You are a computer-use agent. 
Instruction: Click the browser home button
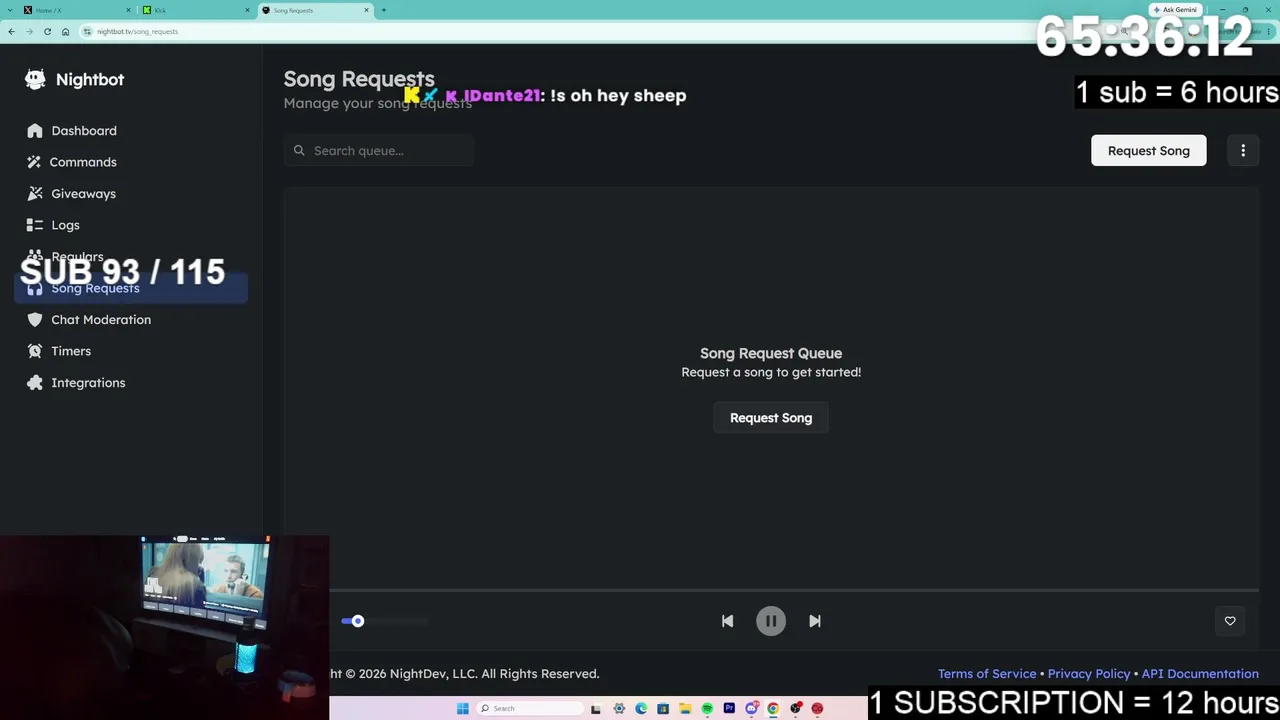click(x=65, y=32)
